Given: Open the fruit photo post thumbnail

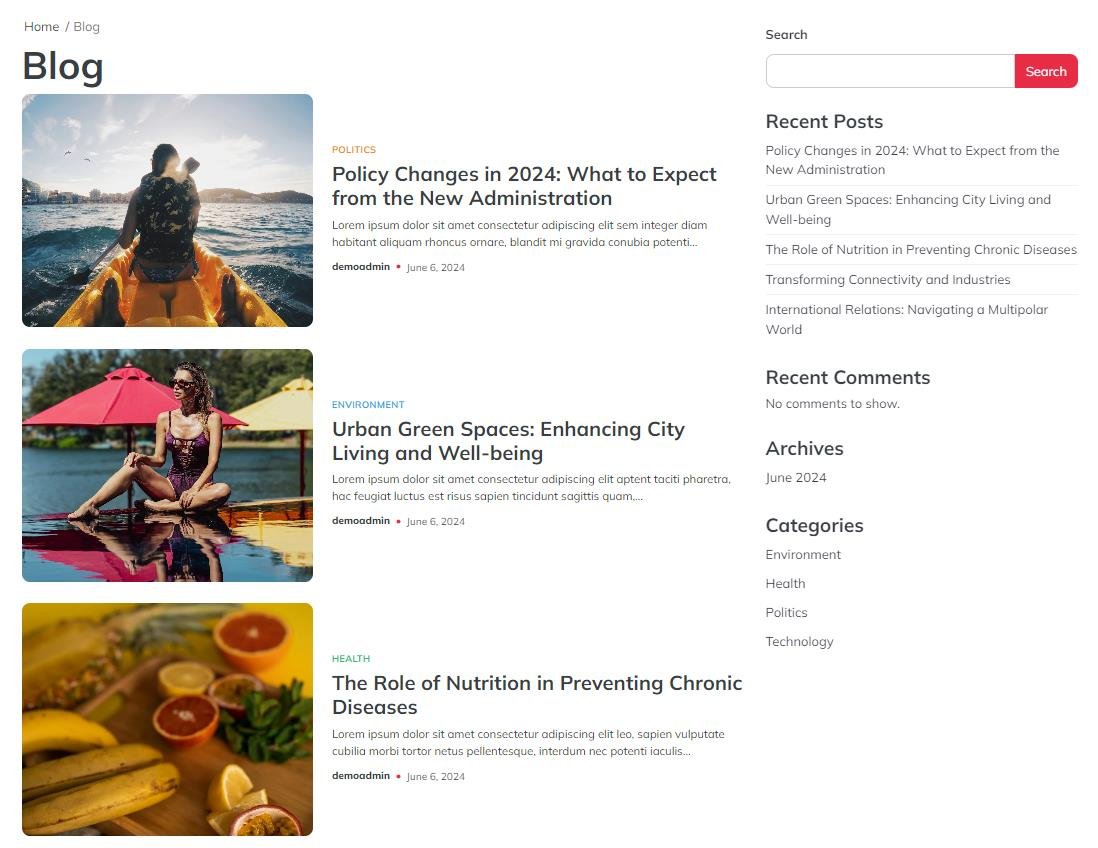Looking at the screenshot, I should coord(167,719).
